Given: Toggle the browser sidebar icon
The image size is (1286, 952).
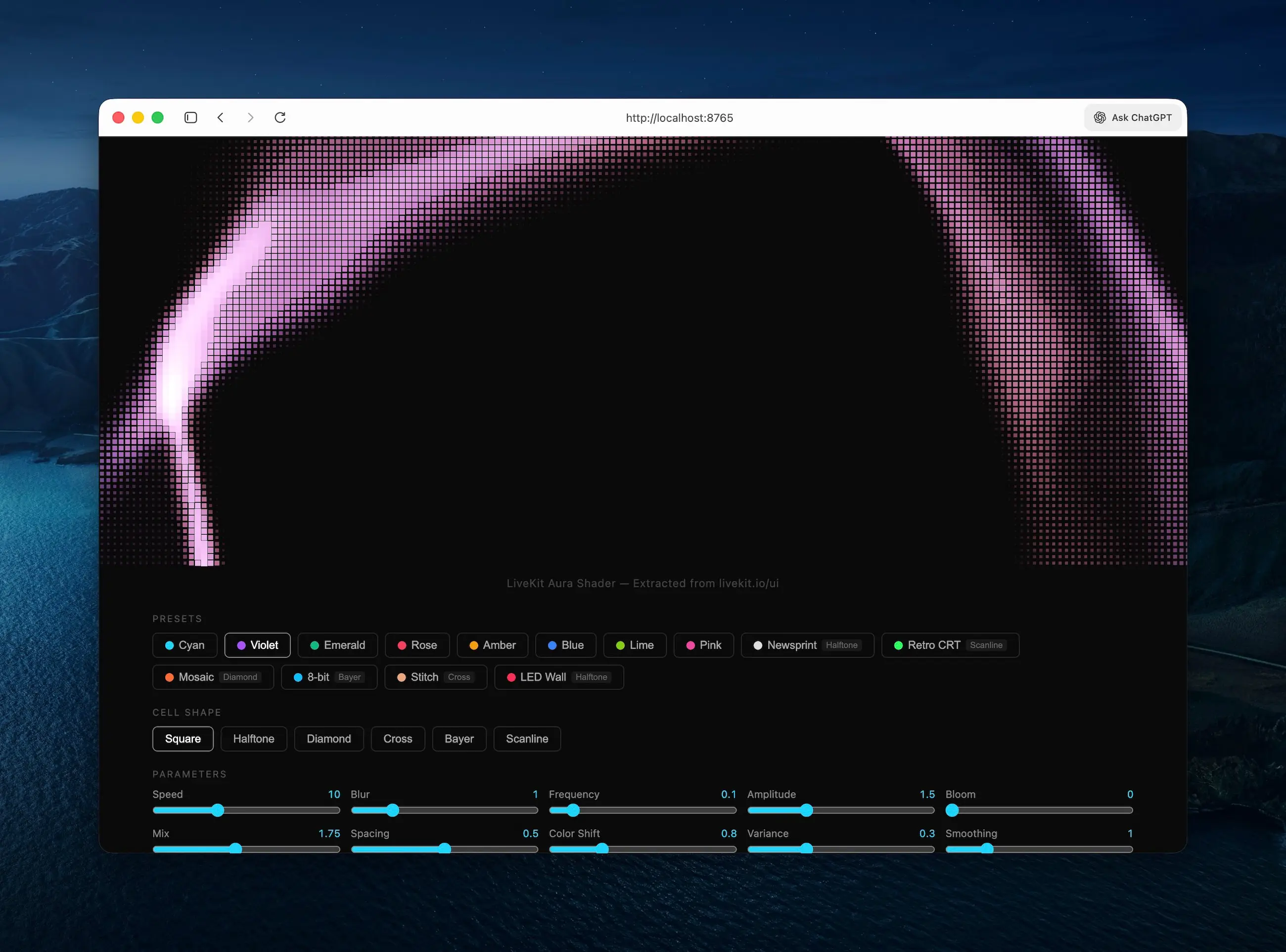Looking at the screenshot, I should 191,118.
